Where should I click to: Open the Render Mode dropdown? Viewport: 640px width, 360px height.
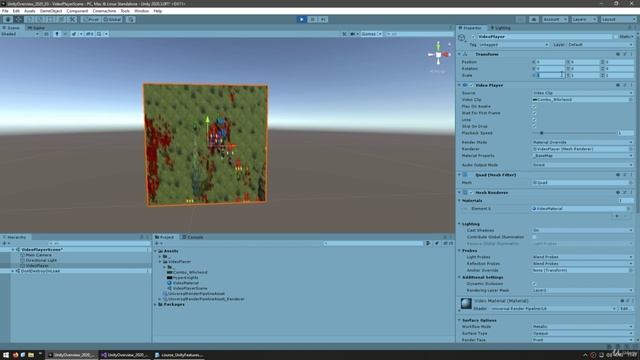[x=582, y=142]
